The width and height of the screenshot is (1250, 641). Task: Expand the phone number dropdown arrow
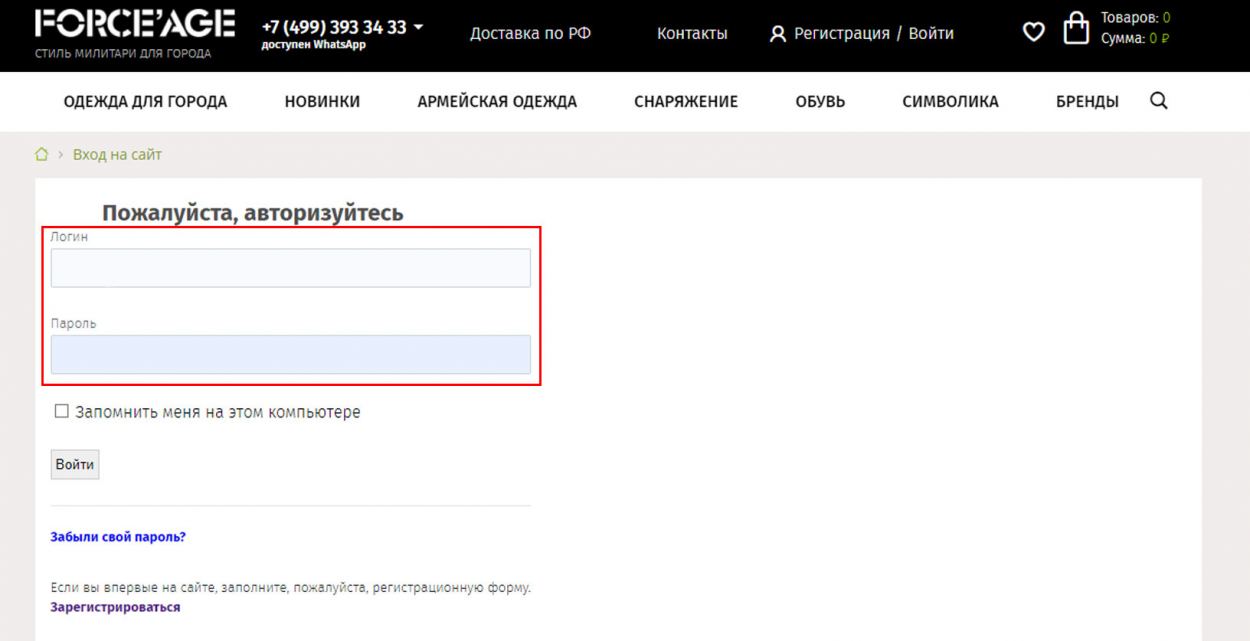tap(418, 27)
